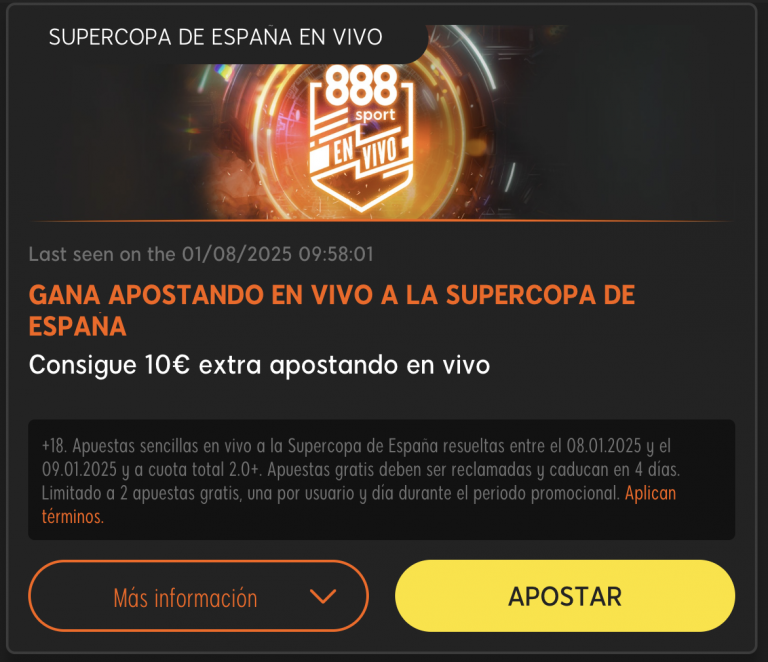Viewport: 768px width, 662px height.
Task: Click the Más información label text
Action: pyautogui.click(x=185, y=598)
